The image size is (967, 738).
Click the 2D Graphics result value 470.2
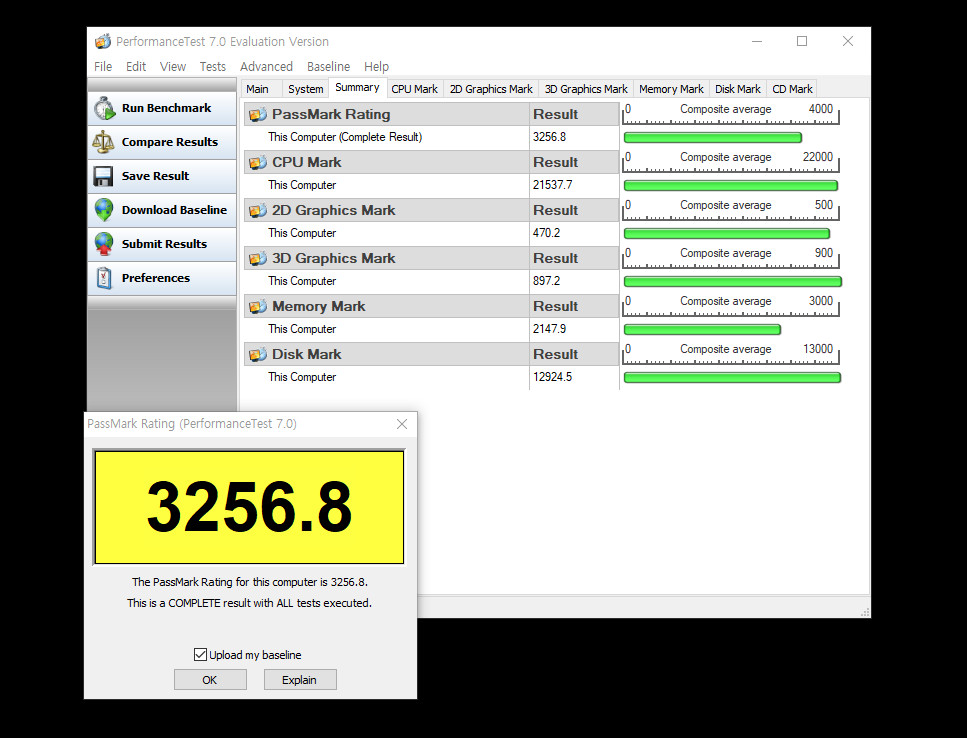[x=546, y=233]
